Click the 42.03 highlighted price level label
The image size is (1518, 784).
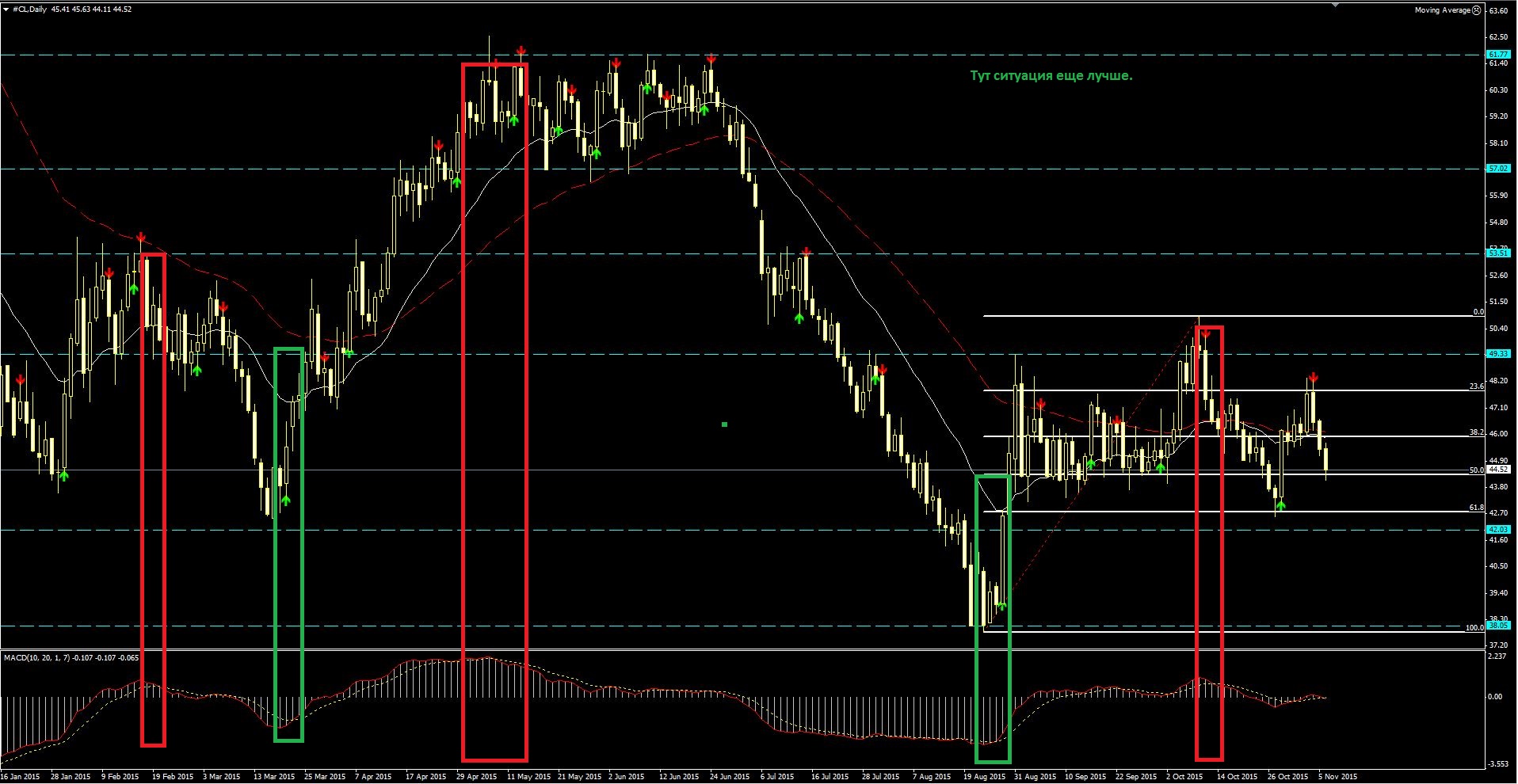point(1498,530)
